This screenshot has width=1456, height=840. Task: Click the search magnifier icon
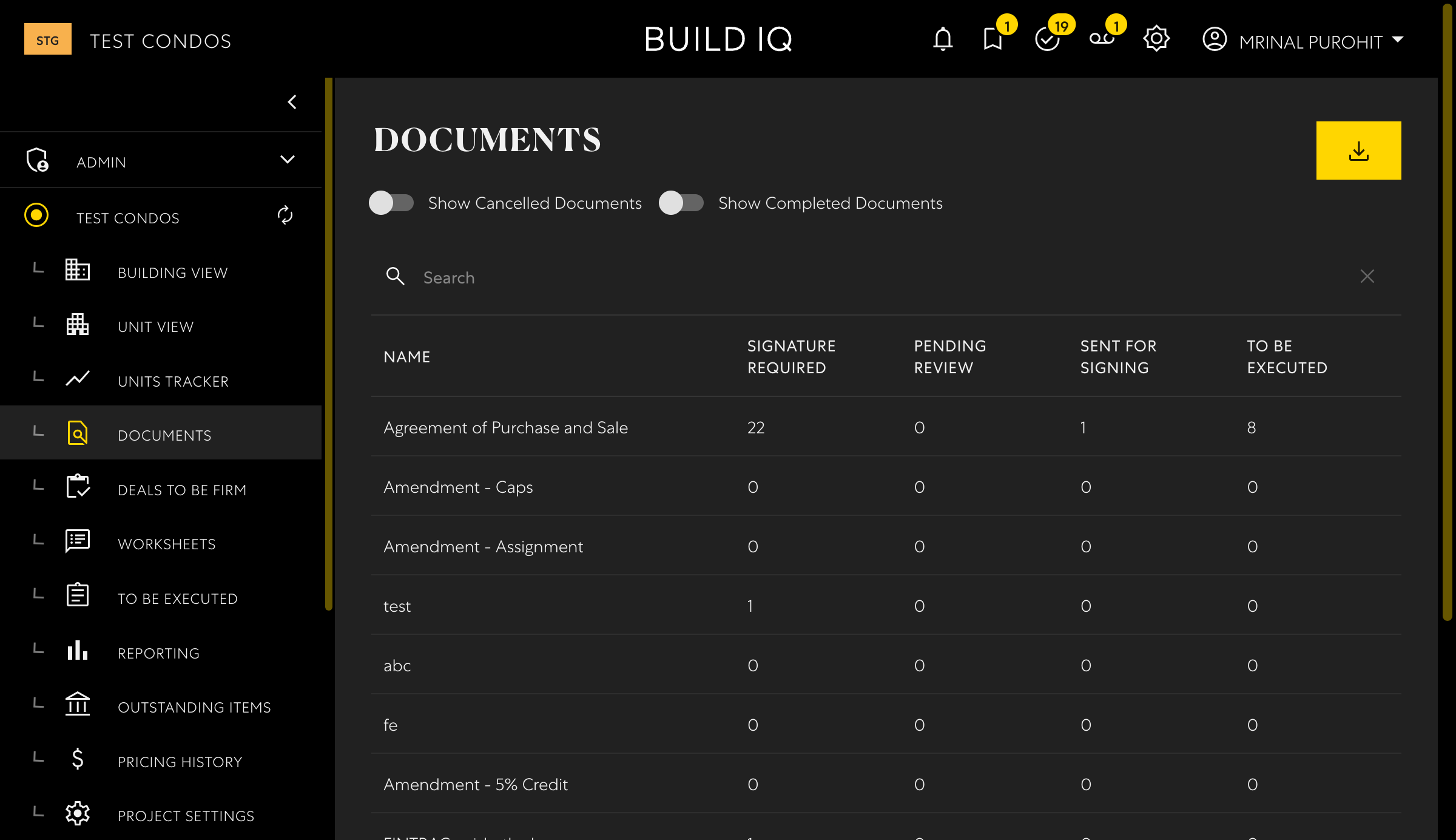pyautogui.click(x=396, y=276)
